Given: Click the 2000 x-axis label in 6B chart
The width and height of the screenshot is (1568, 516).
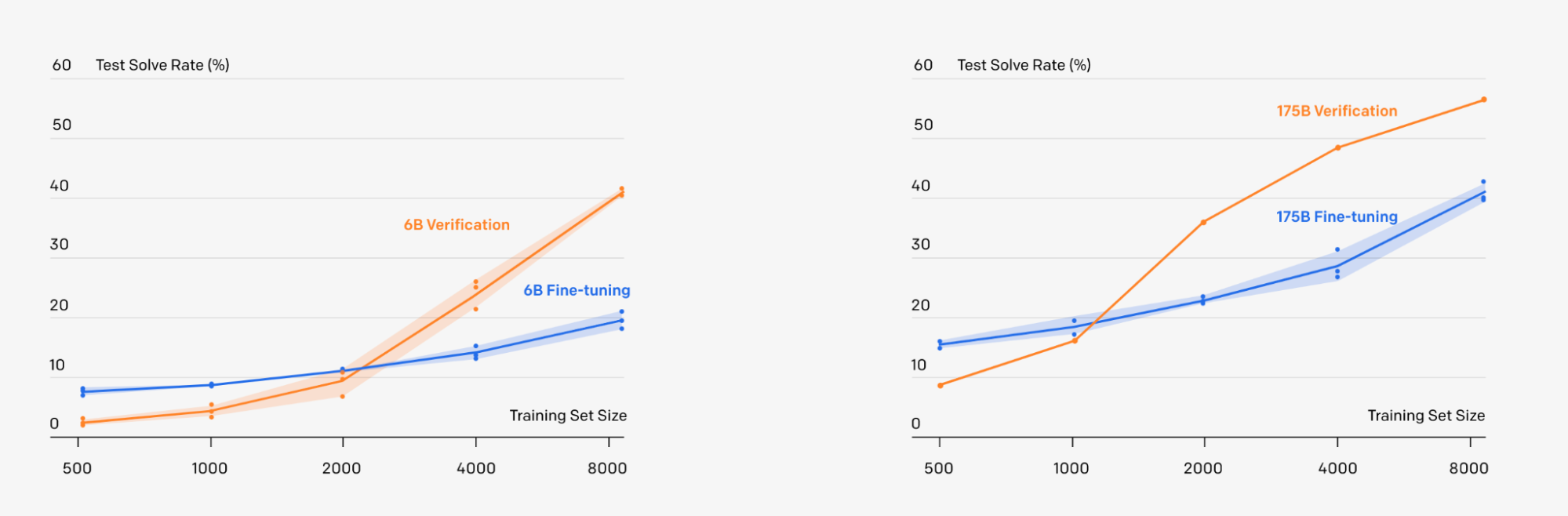Looking at the screenshot, I should tap(341, 468).
